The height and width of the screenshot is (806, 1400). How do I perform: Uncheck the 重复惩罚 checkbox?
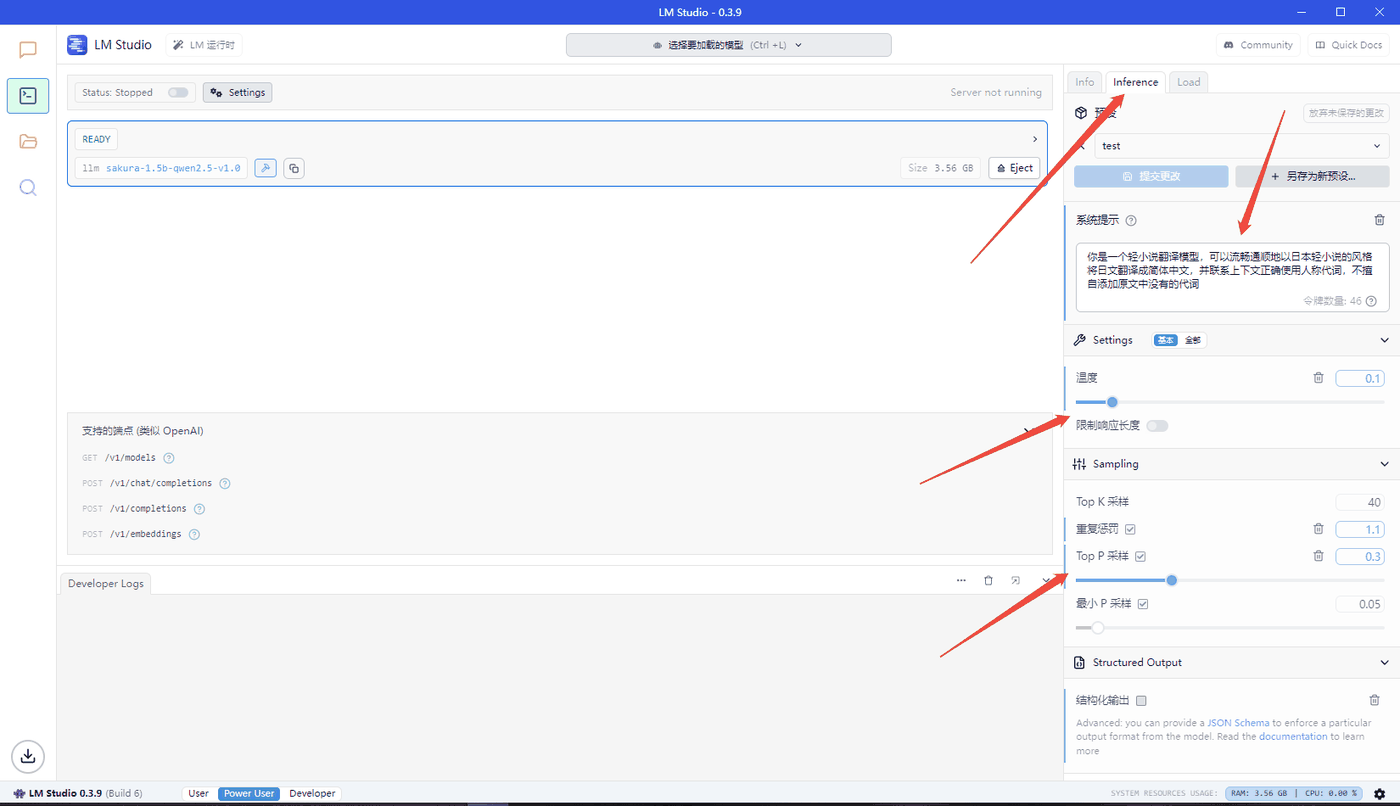[1130, 529]
